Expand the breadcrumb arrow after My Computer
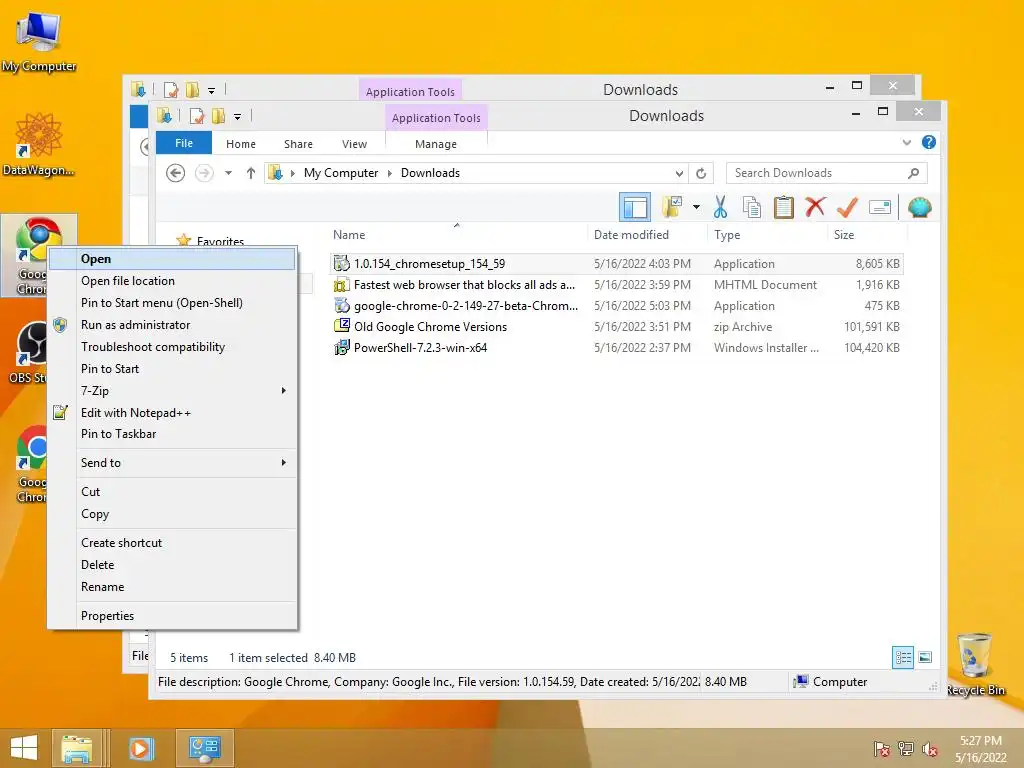The width and height of the screenshot is (1024, 768). tap(389, 173)
